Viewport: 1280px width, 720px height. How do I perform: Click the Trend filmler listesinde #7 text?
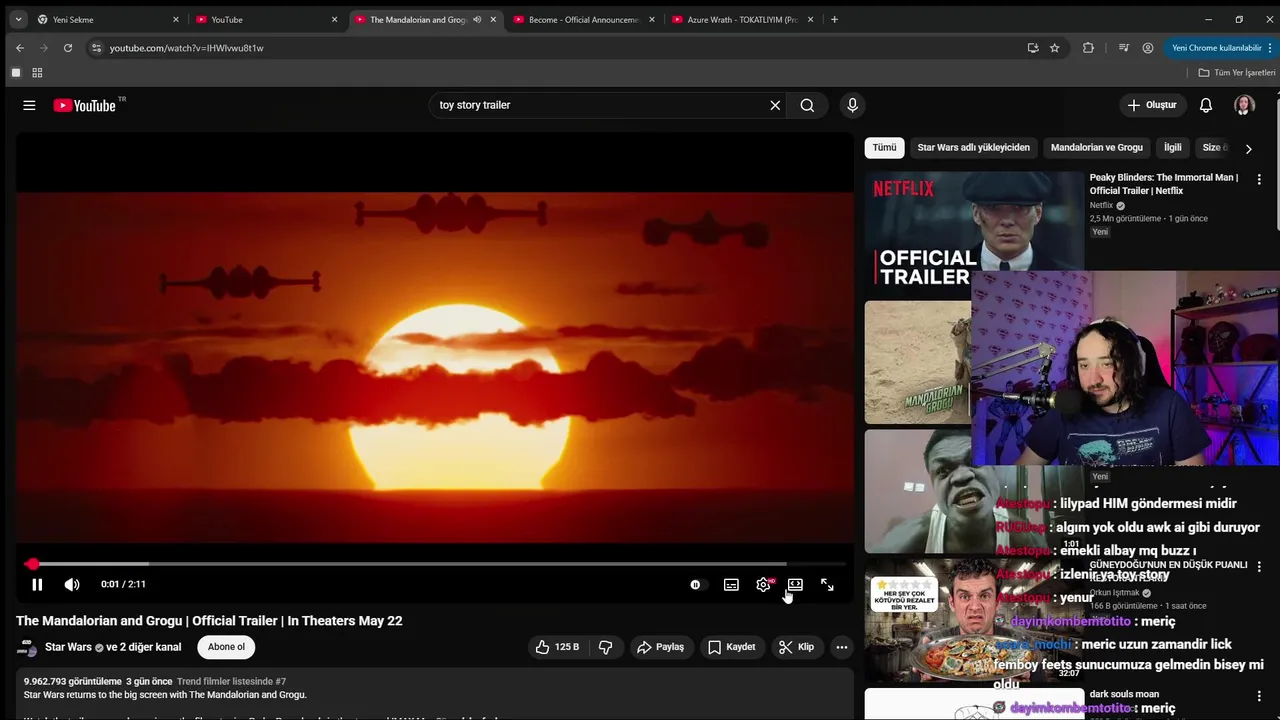(x=231, y=681)
